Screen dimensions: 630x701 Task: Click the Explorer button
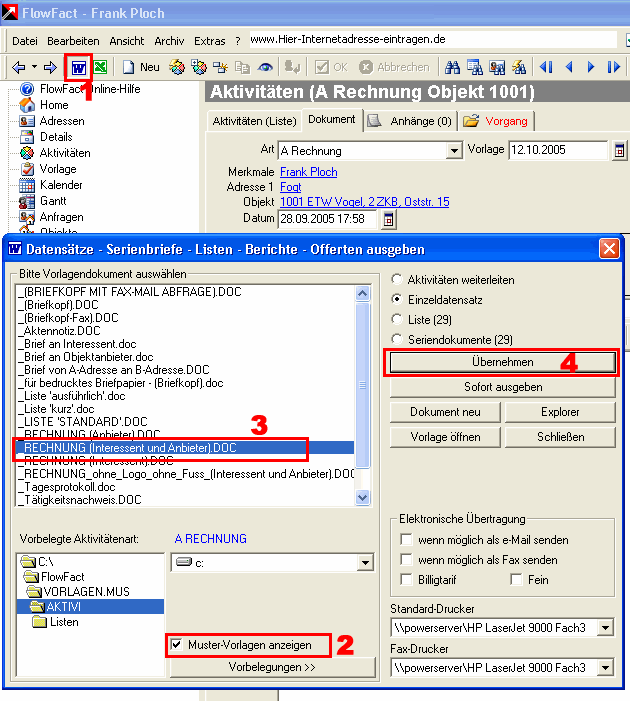click(x=560, y=412)
